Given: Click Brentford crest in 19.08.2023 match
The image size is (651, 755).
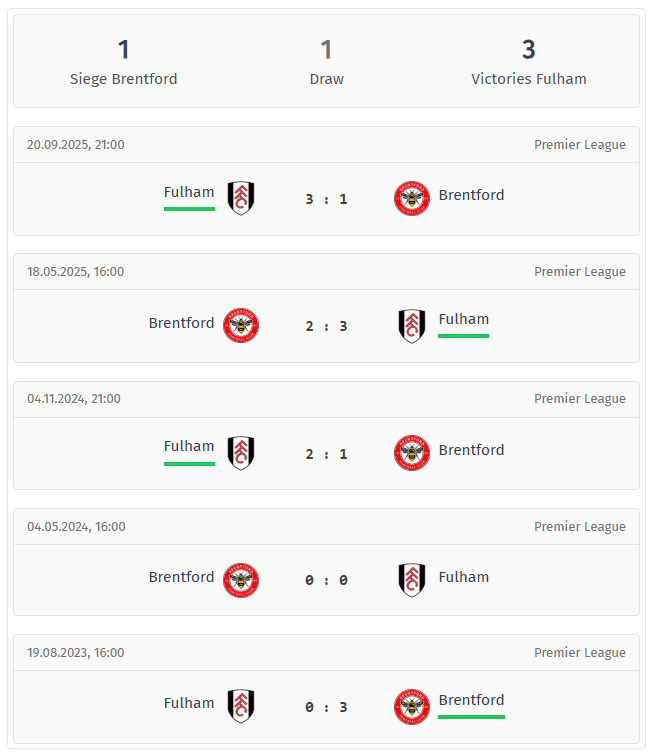Looking at the screenshot, I should point(412,706).
